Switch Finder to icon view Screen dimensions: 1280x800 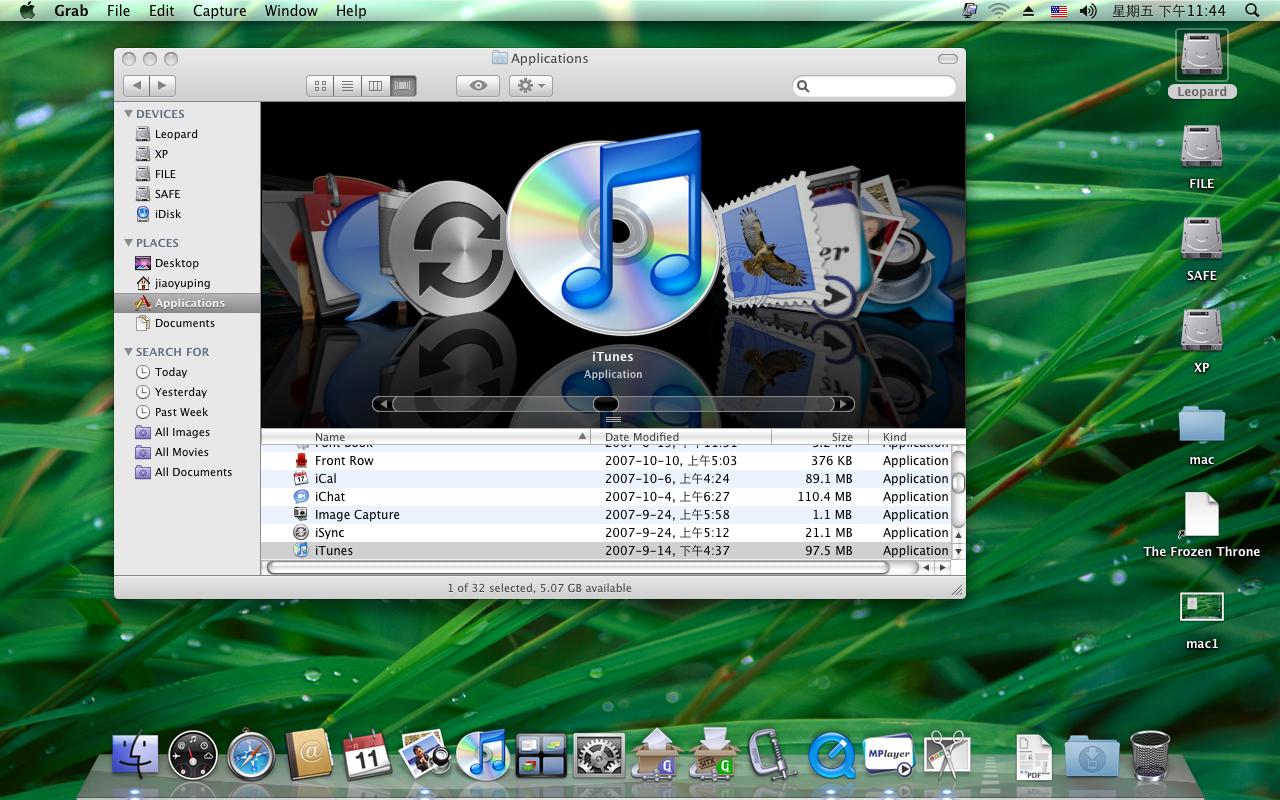pos(320,86)
